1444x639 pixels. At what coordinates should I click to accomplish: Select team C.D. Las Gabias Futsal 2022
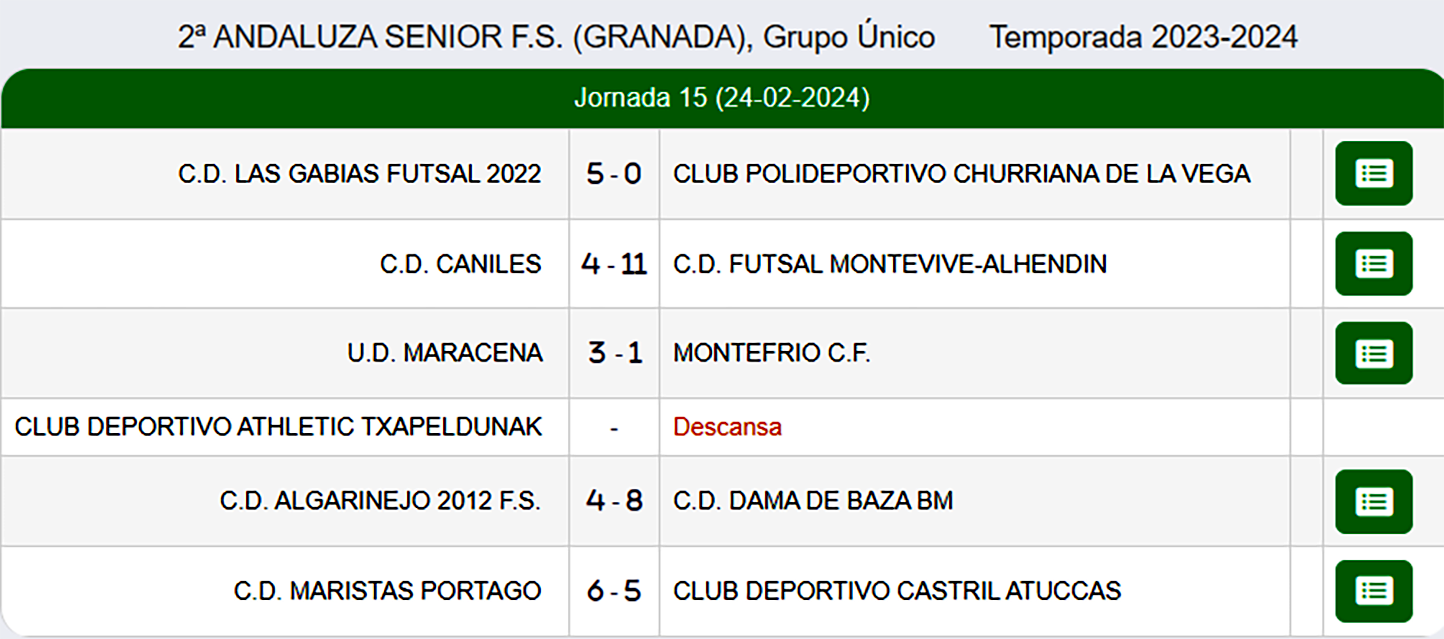pyautogui.click(x=360, y=174)
